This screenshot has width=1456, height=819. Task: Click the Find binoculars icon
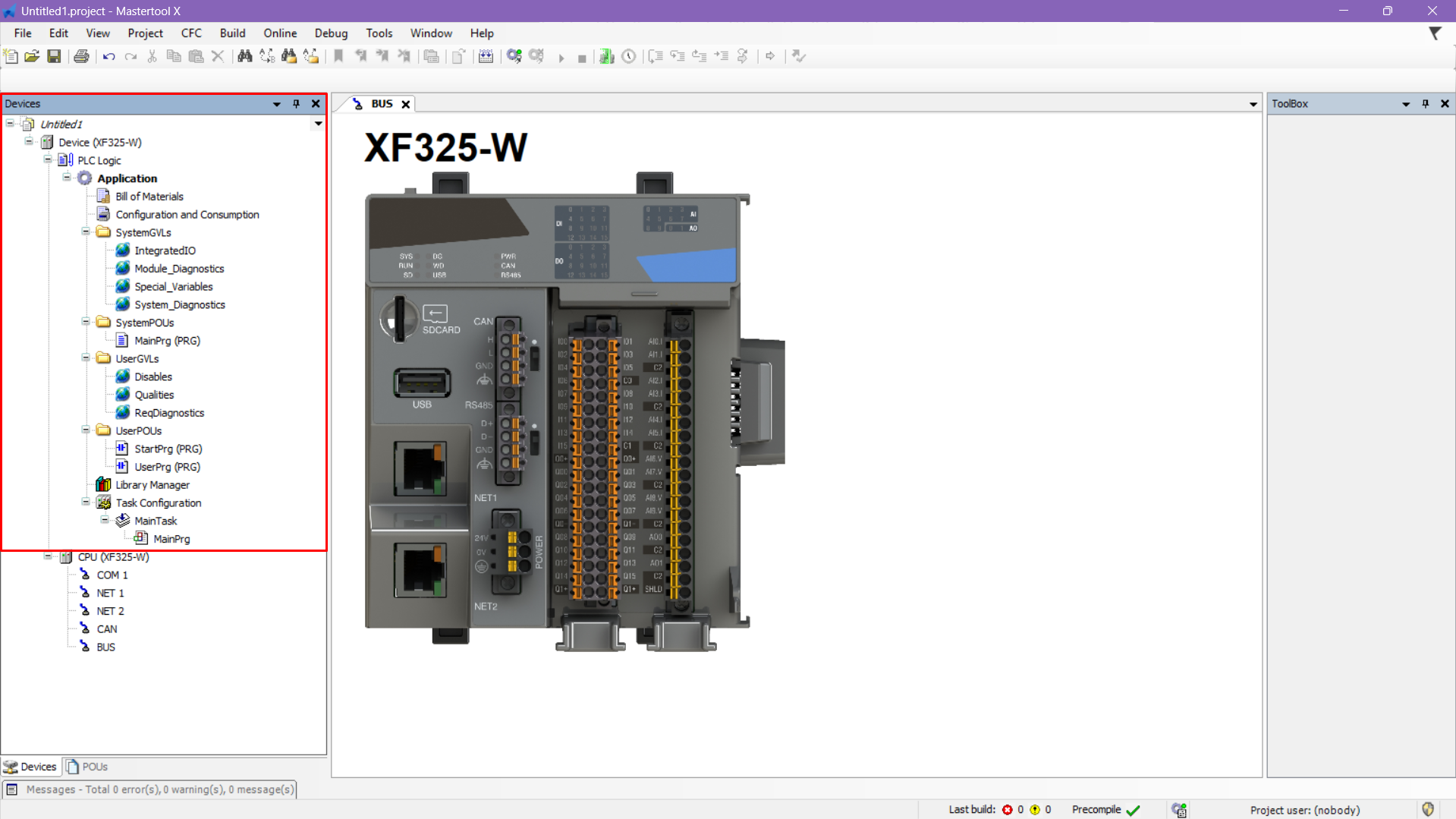coord(244,56)
